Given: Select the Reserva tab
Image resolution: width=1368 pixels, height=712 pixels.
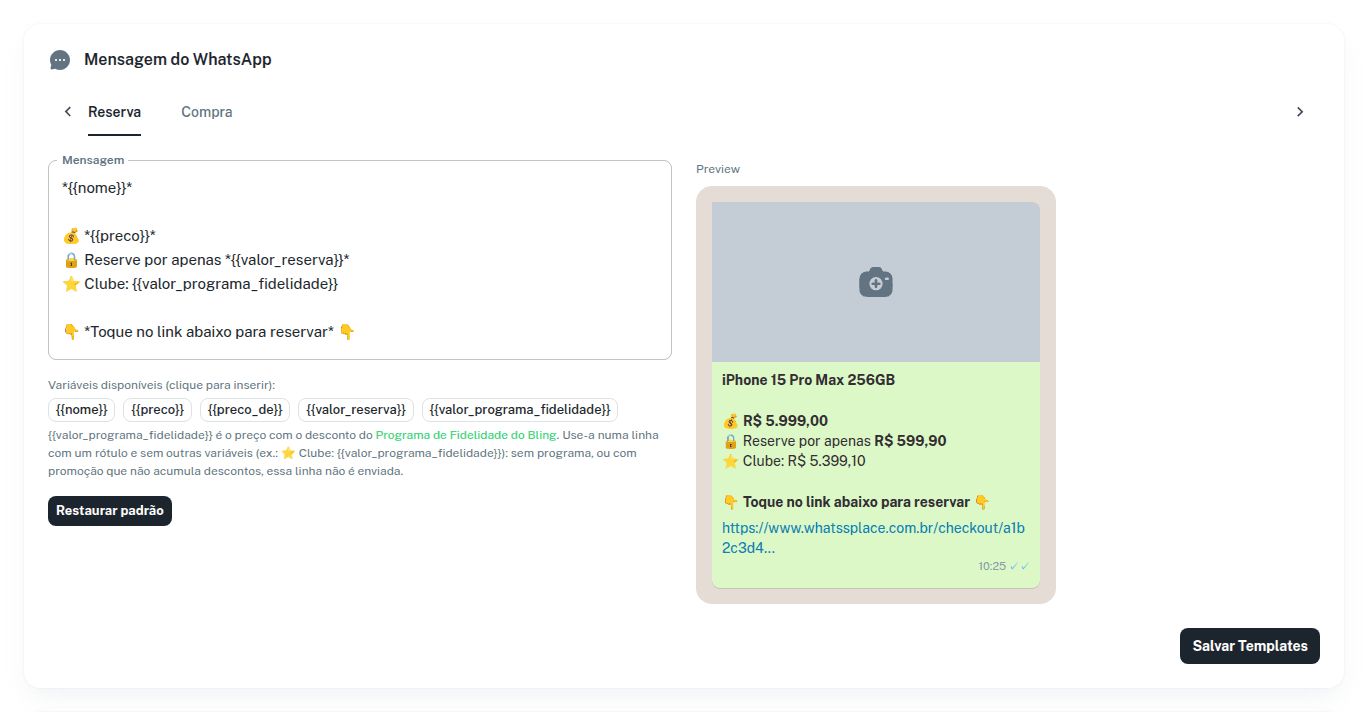Looking at the screenshot, I should click(114, 112).
